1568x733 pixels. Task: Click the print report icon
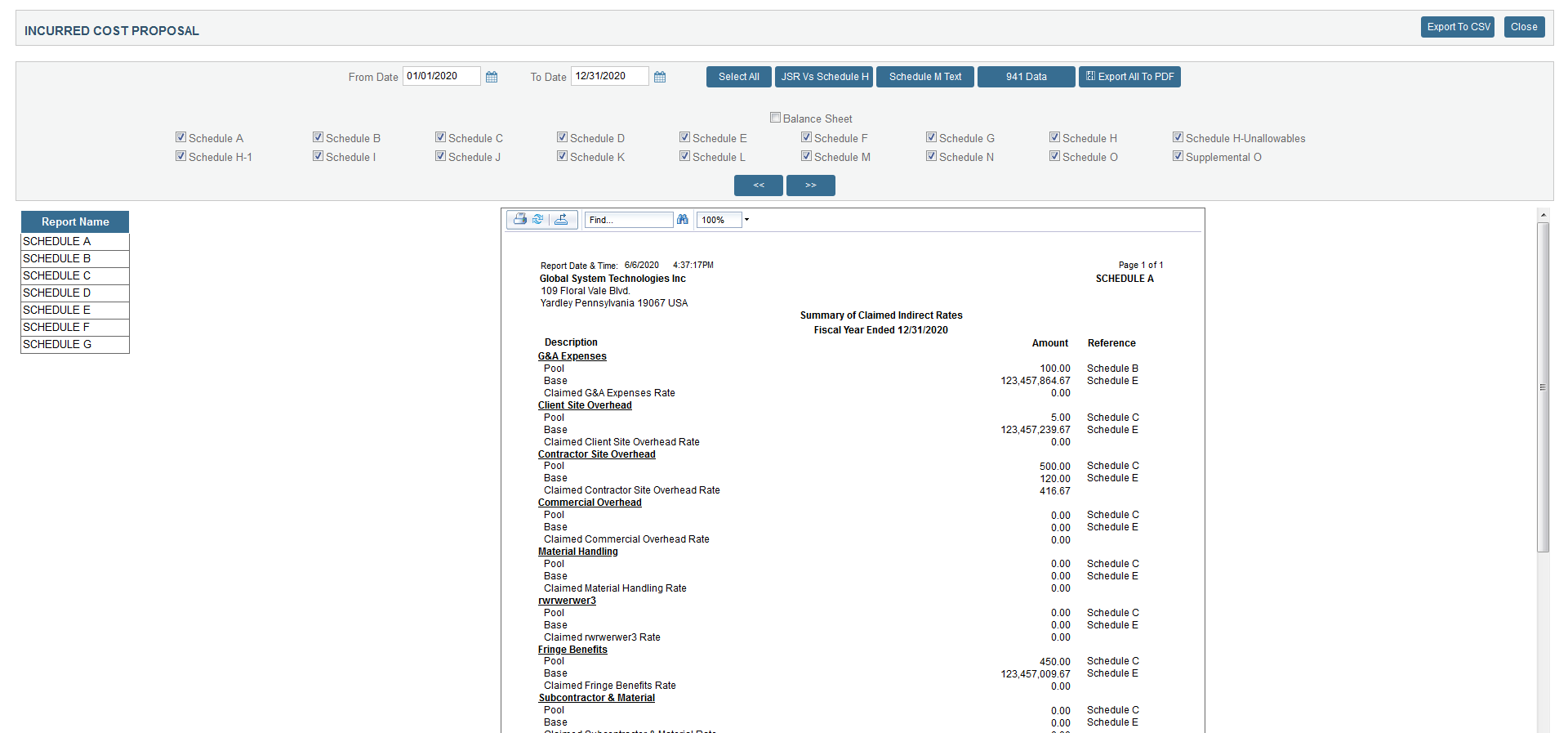pyautogui.click(x=519, y=220)
